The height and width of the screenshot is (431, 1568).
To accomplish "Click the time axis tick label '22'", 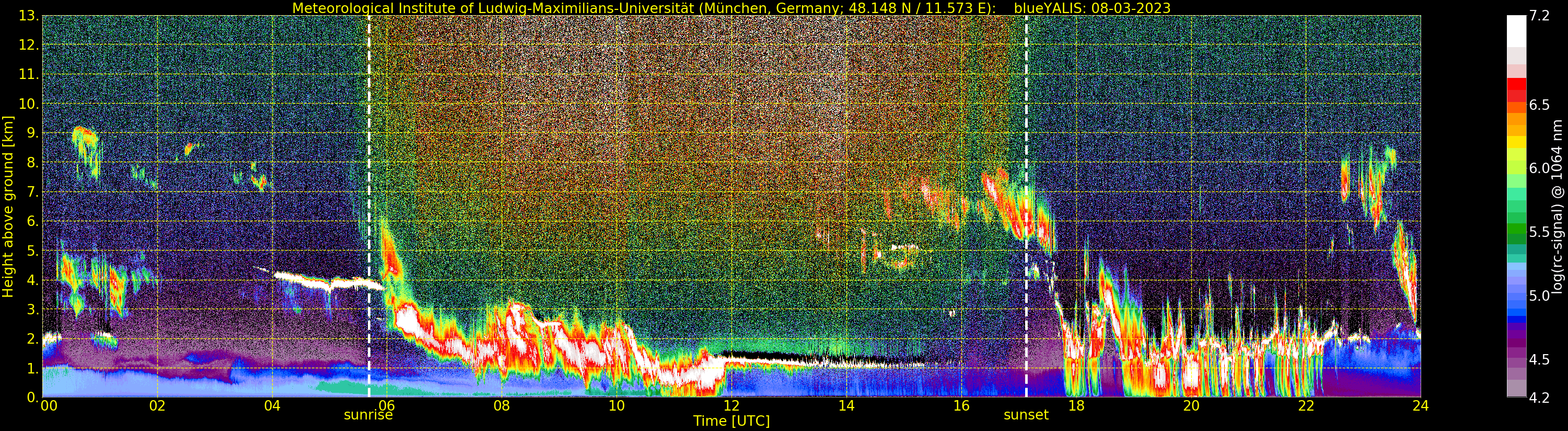I will click(1306, 406).
